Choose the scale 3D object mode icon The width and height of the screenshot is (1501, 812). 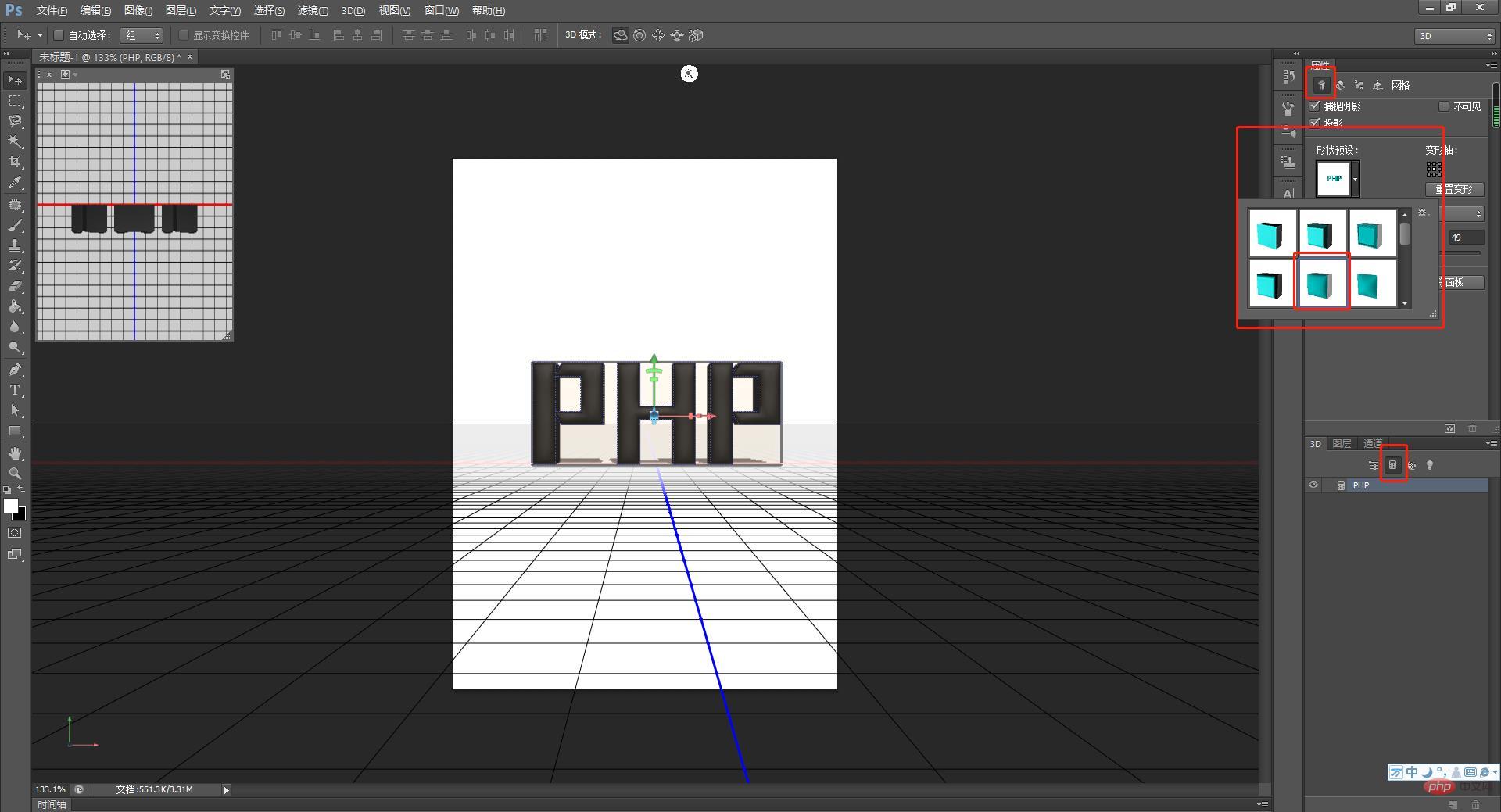click(x=696, y=35)
